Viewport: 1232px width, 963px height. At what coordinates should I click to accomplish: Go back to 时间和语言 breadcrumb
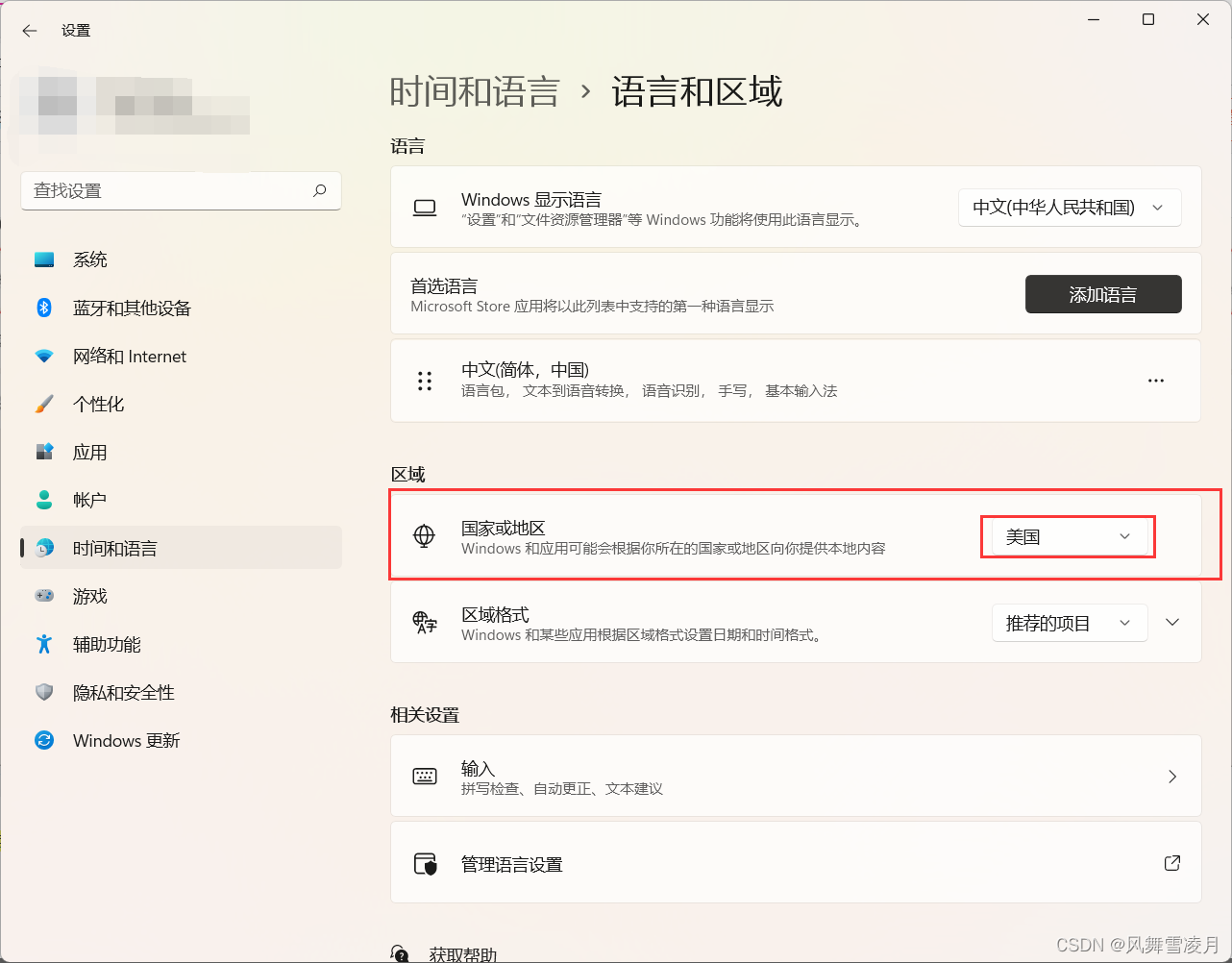(x=475, y=91)
